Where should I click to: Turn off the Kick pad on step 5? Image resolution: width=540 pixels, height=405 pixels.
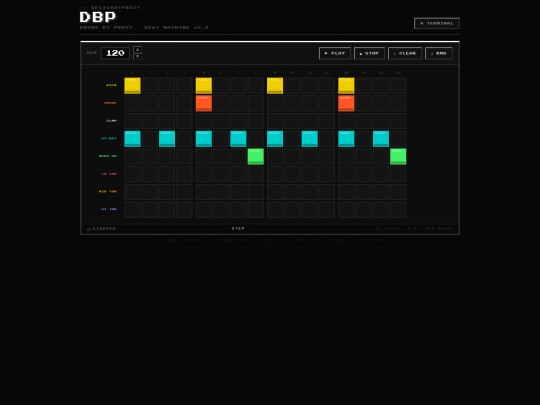[x=204, y=86]
